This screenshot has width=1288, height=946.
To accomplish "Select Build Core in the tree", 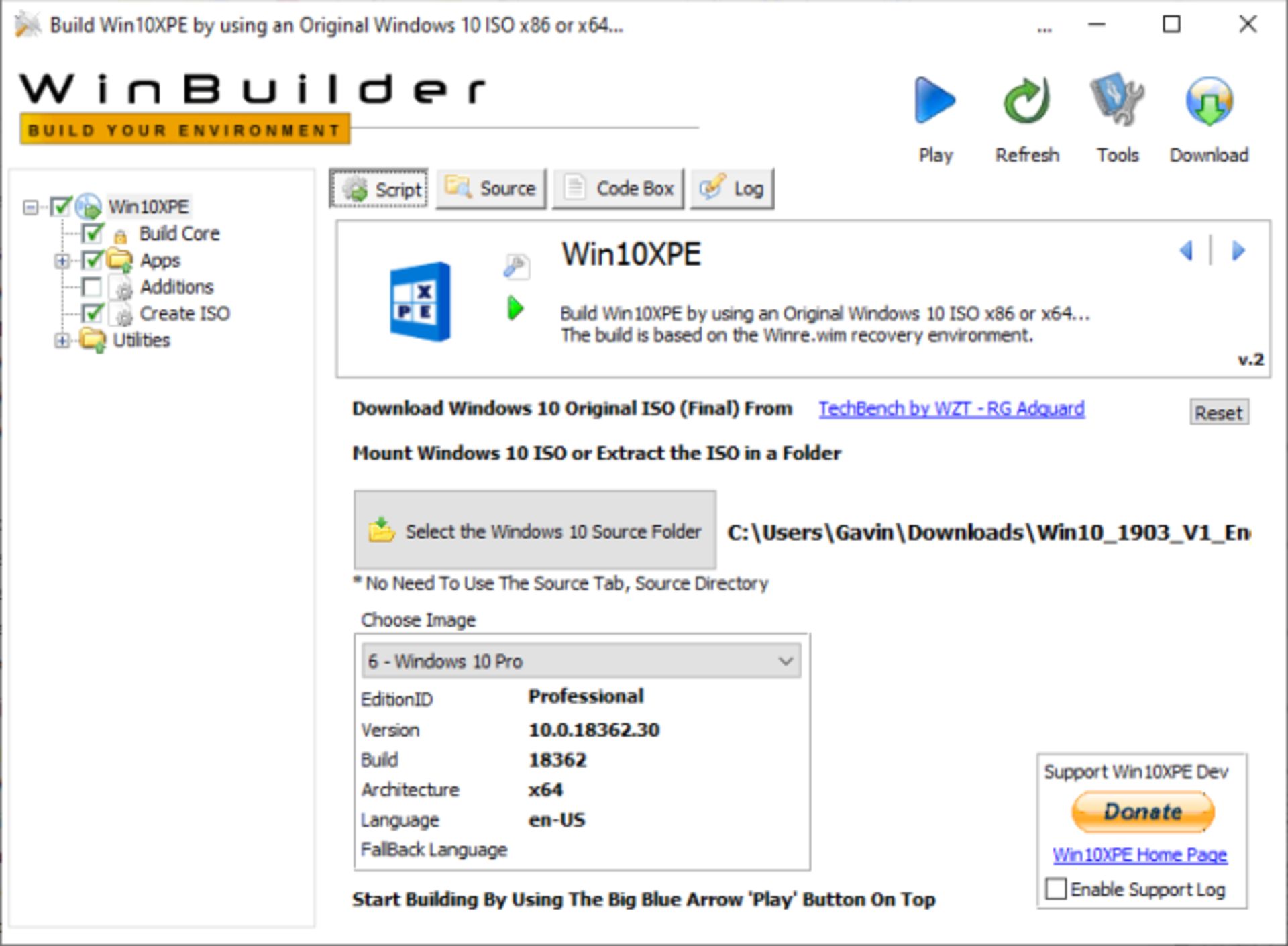I will 178,233.
